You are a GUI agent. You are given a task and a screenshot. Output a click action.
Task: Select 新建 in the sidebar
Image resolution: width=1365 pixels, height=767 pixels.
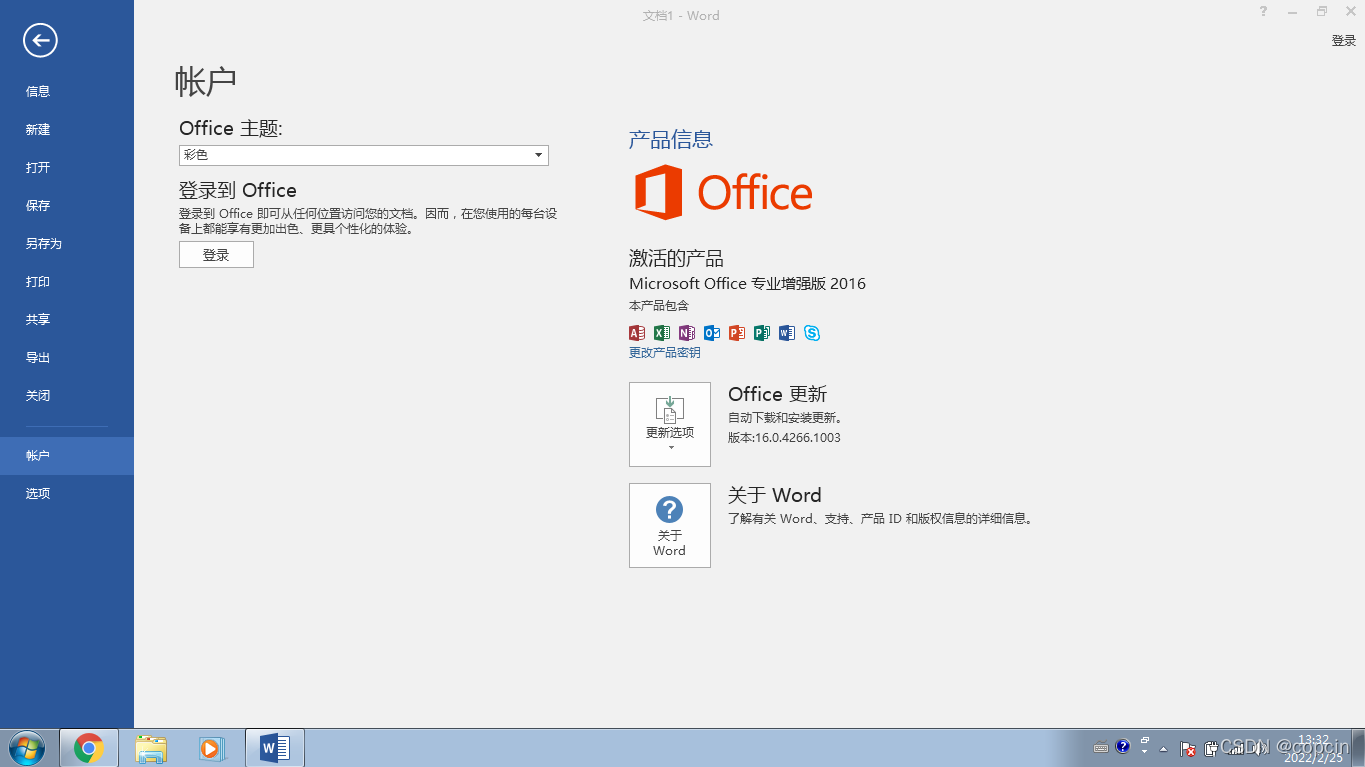pos(67,129)
